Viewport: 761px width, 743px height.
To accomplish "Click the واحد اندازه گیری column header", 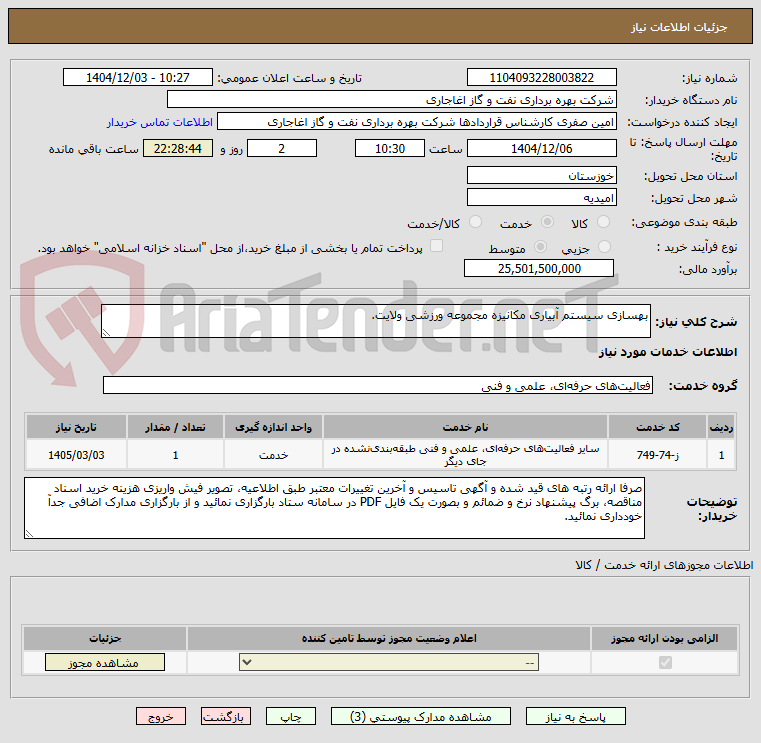I will 273,427.
